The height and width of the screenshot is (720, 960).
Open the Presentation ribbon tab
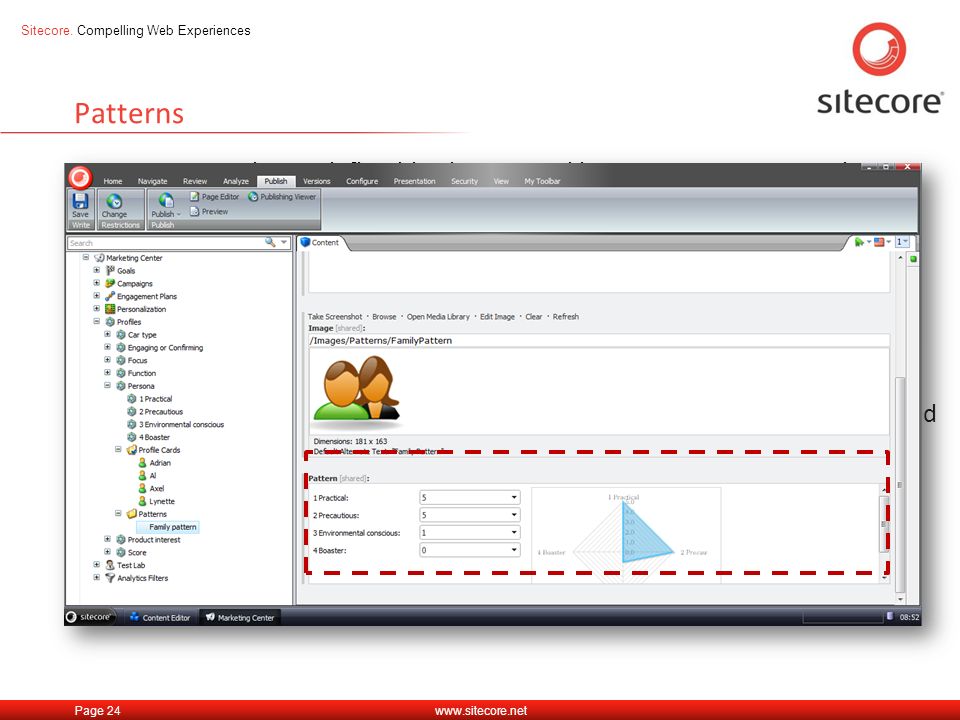pos(414,181)
